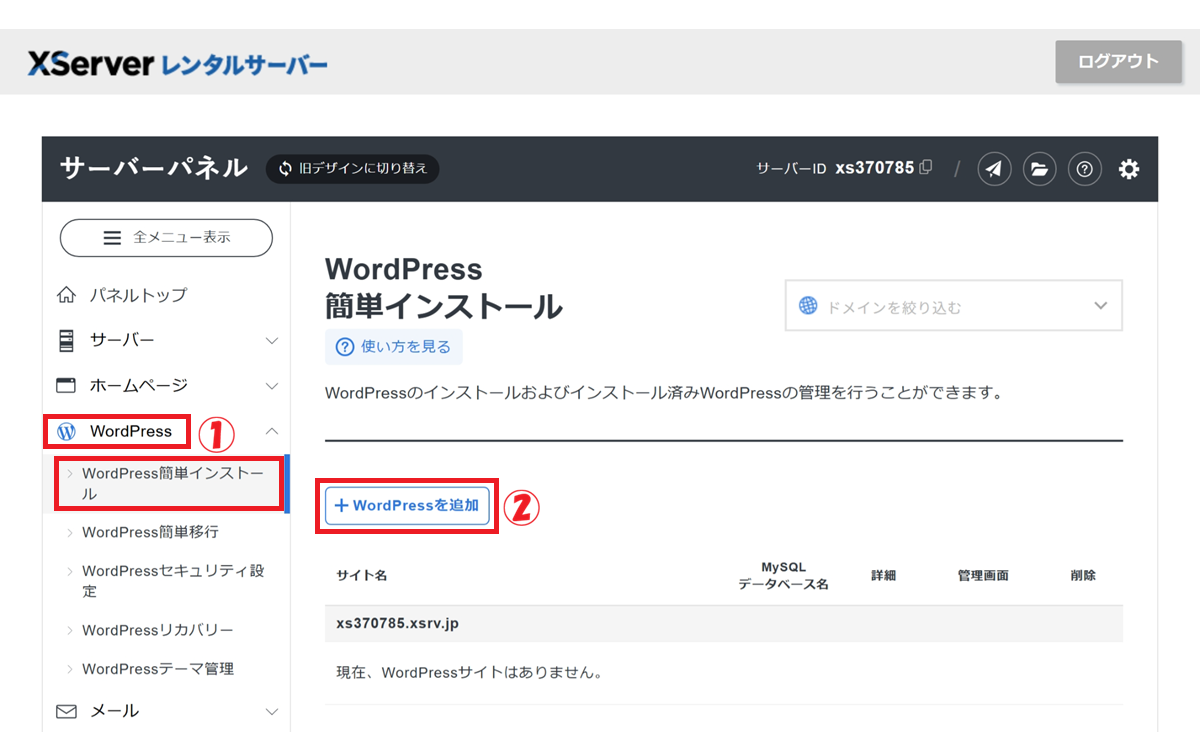The image size is (1200, 732).
Task: Click the 管理画面 column header
Action: pos(983,575)
